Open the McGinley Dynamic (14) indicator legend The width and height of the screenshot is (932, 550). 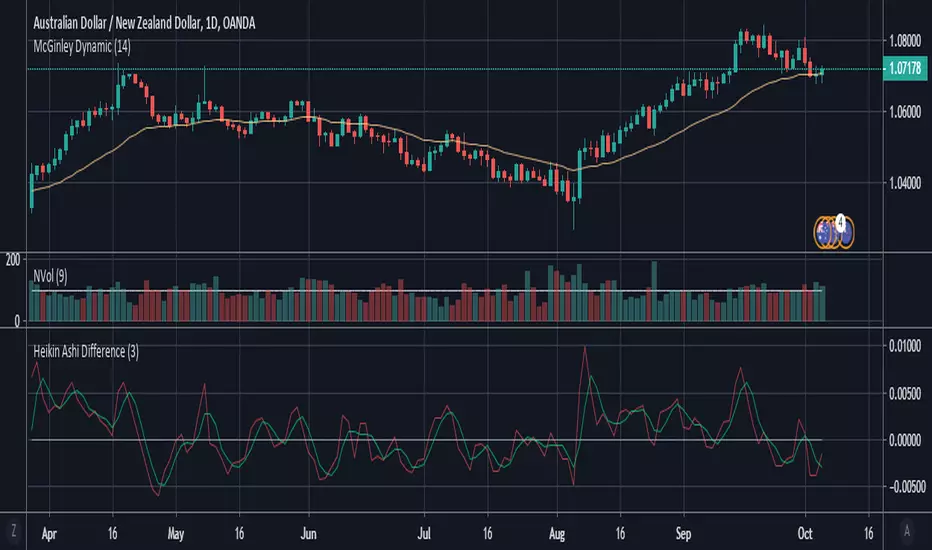[x=81, y=46]
